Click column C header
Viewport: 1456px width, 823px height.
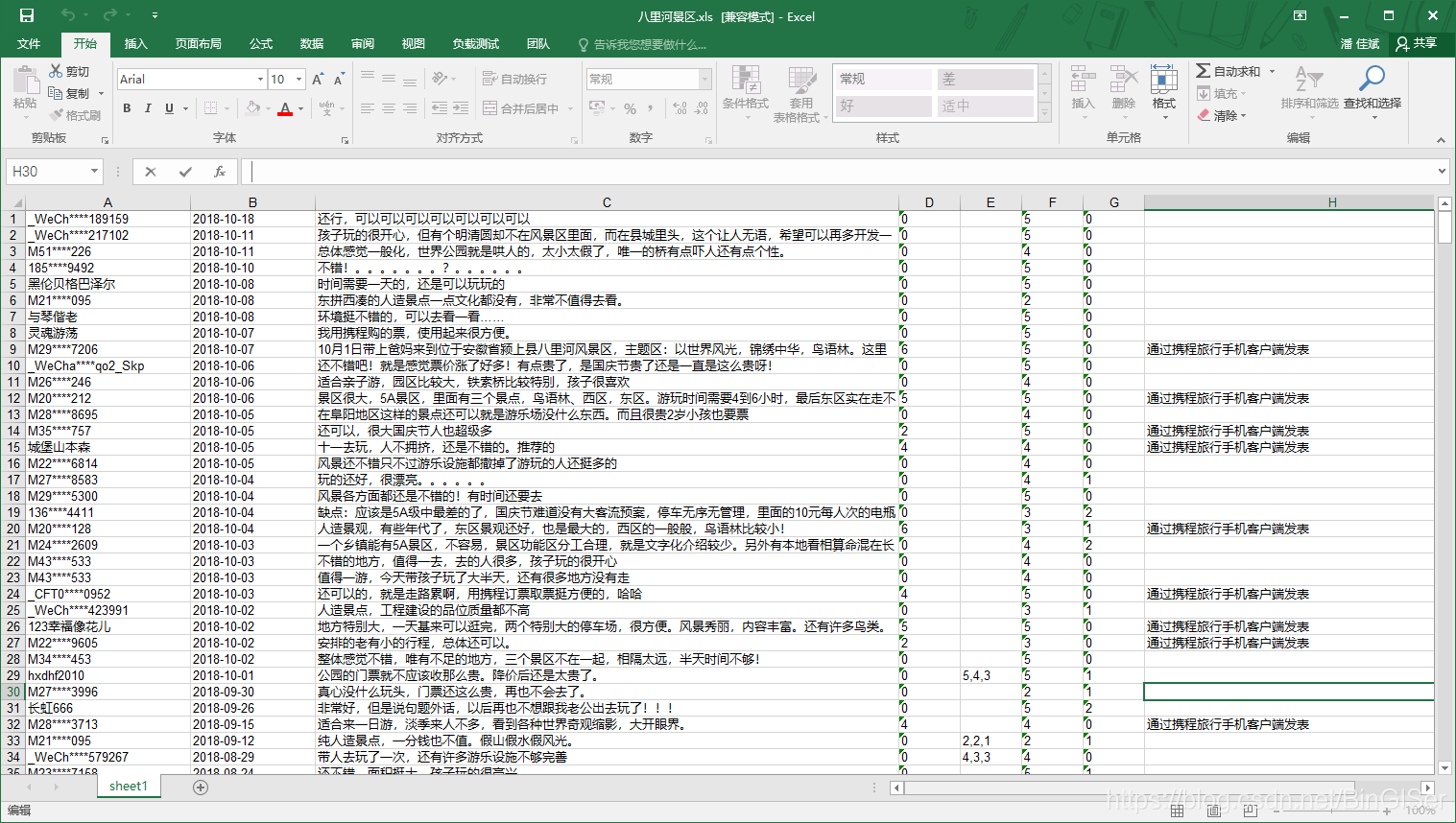point(607,202)
